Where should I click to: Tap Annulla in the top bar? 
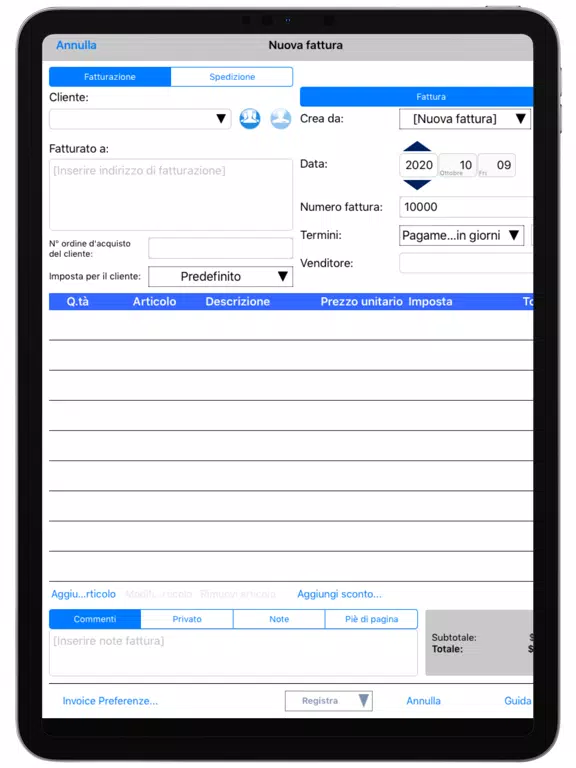tap(76, 45)
